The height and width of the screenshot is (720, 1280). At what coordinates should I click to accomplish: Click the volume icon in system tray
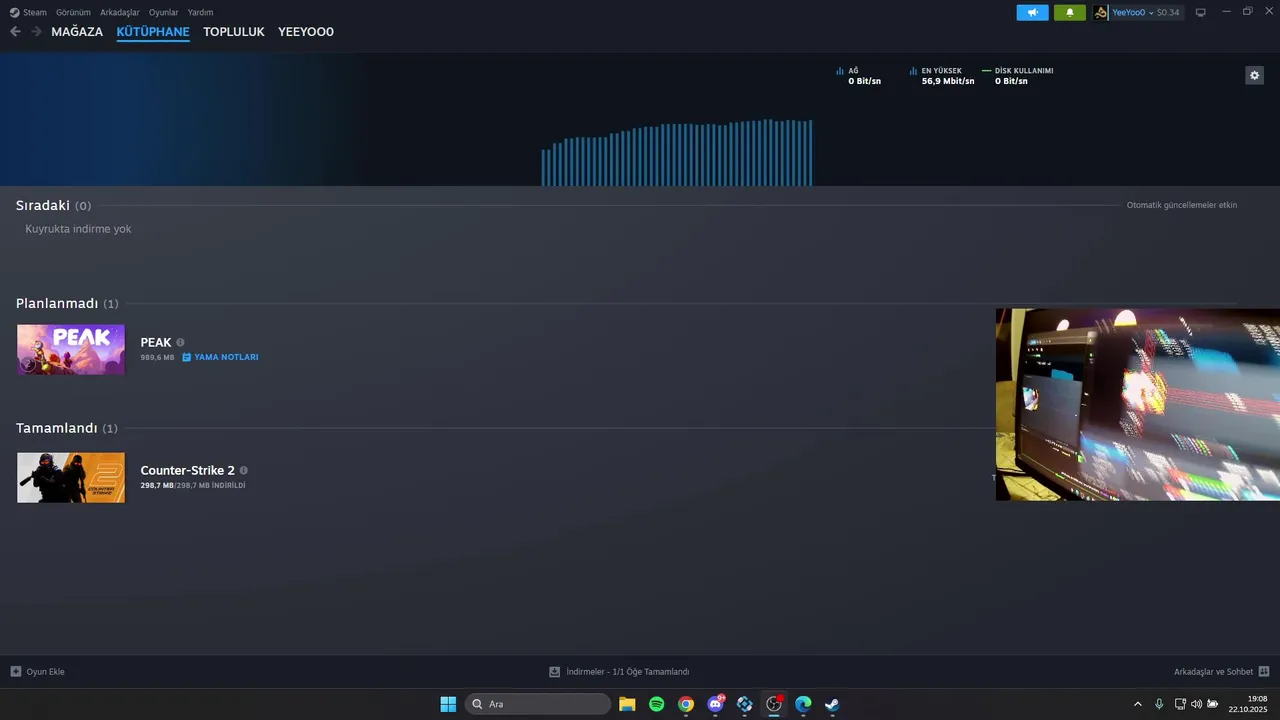click(x=1196, y=704)
